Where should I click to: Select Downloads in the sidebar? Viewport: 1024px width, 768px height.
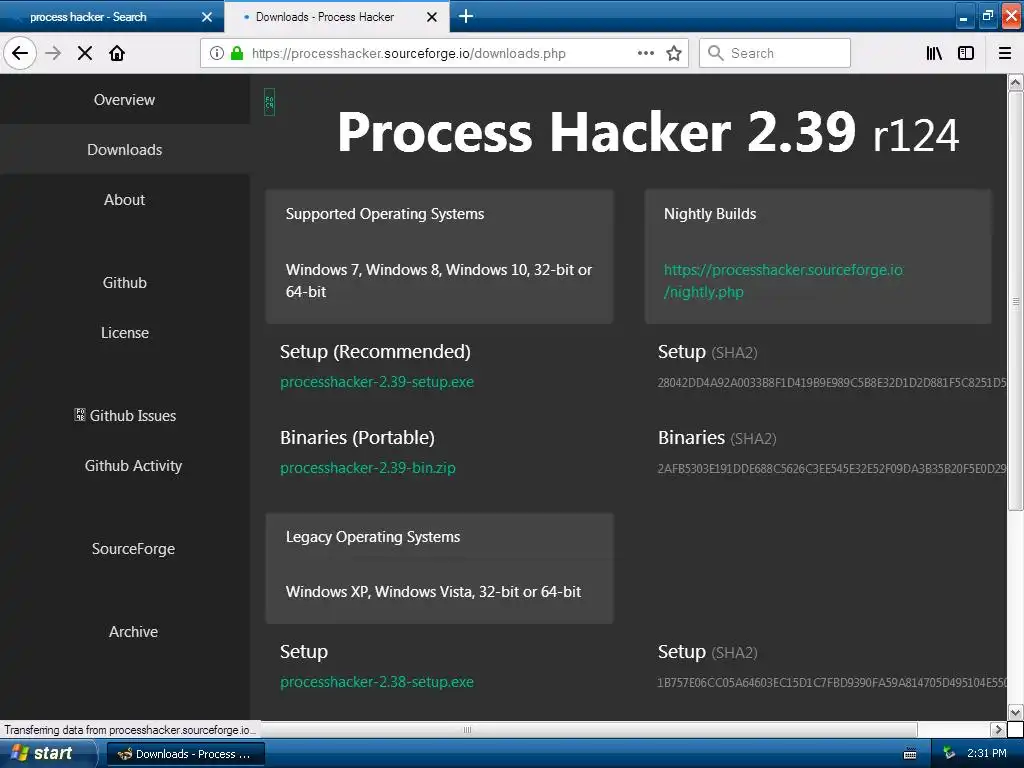point(124,150)
